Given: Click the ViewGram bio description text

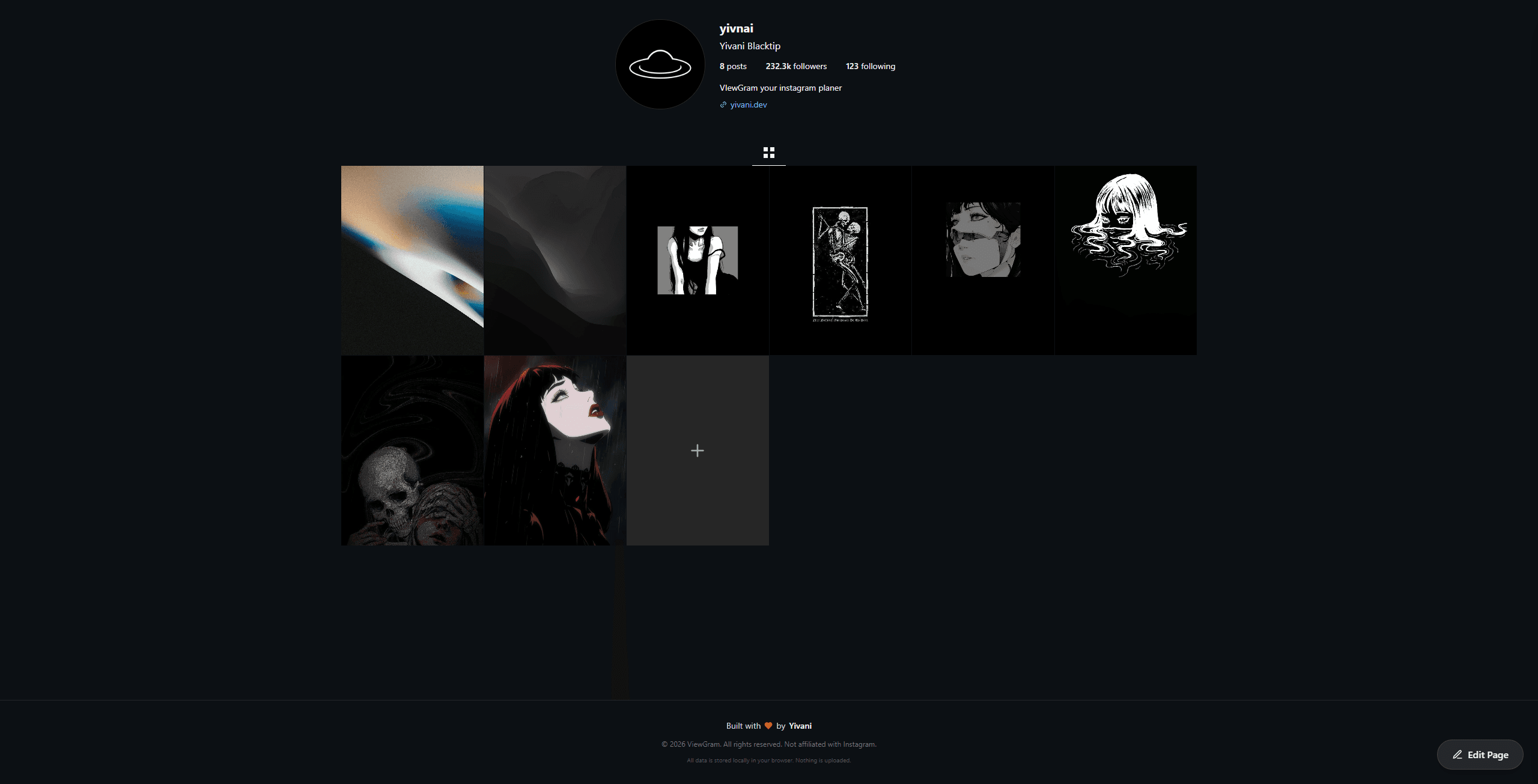Looking at the screenshot, I should click(x=780, y=88).
